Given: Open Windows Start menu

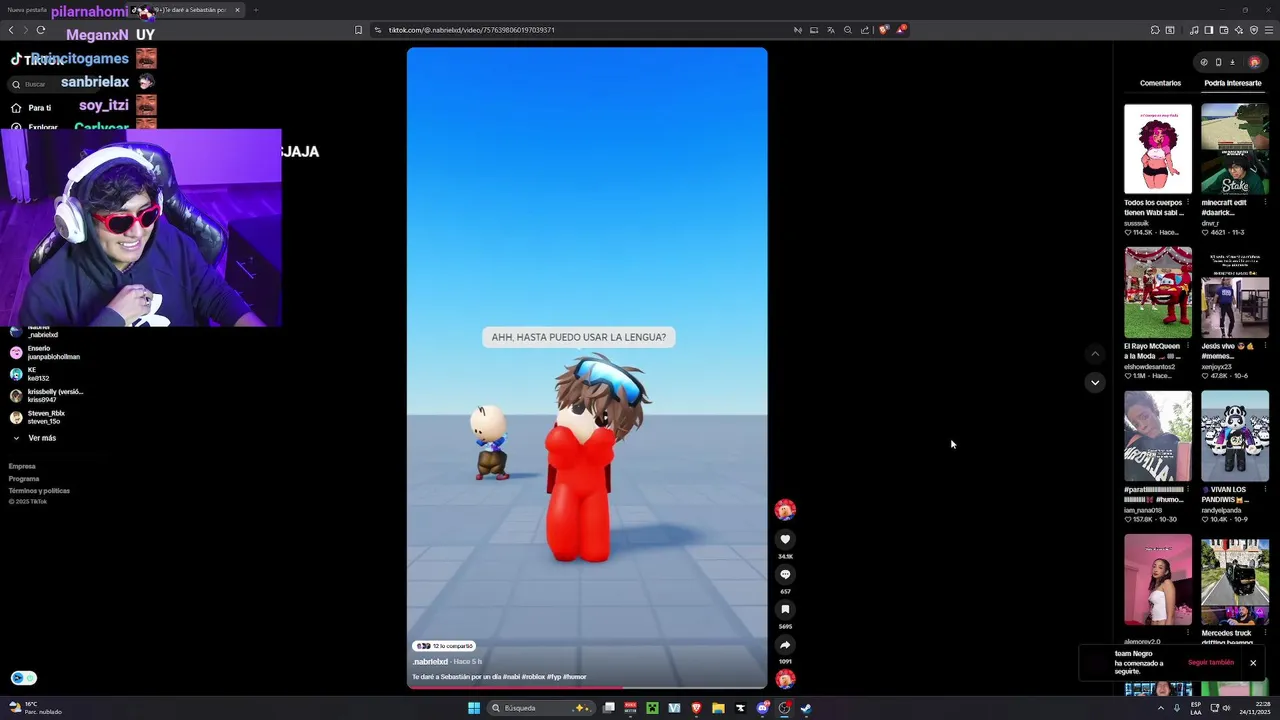Looking at the screenshot, I should [474, 708].
